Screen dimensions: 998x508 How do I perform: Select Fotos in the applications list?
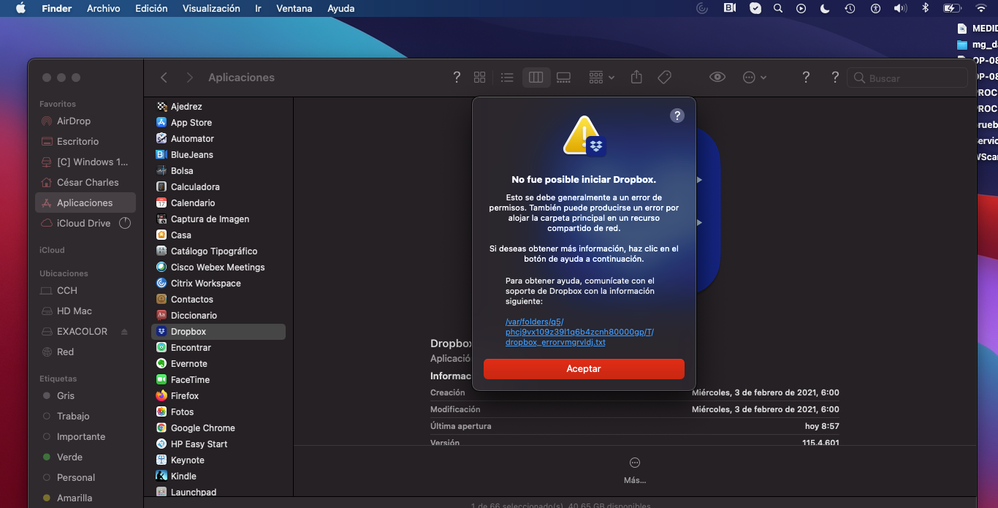218,412
